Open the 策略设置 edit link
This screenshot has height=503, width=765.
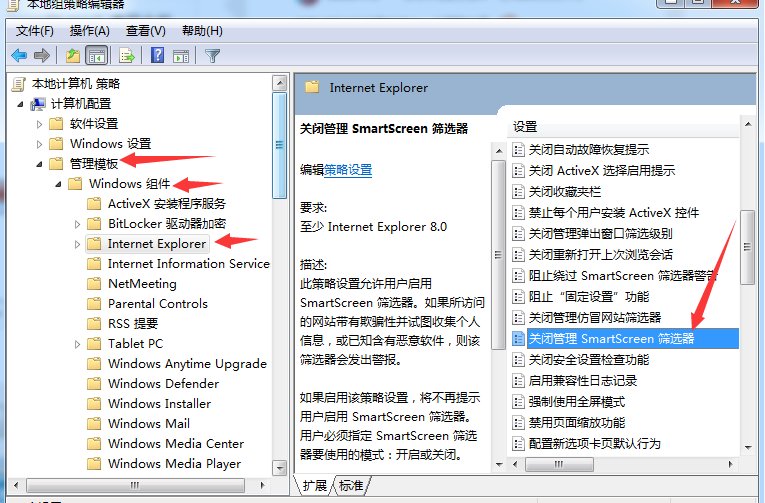tap(348, 170)
